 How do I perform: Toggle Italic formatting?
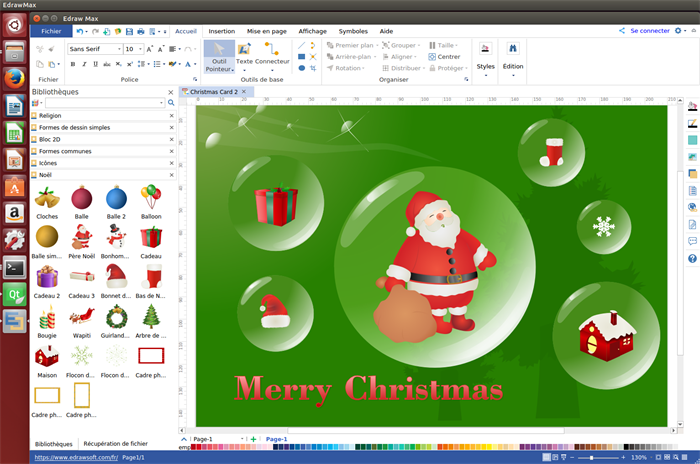pyautogui.click(x=84, y=64)
